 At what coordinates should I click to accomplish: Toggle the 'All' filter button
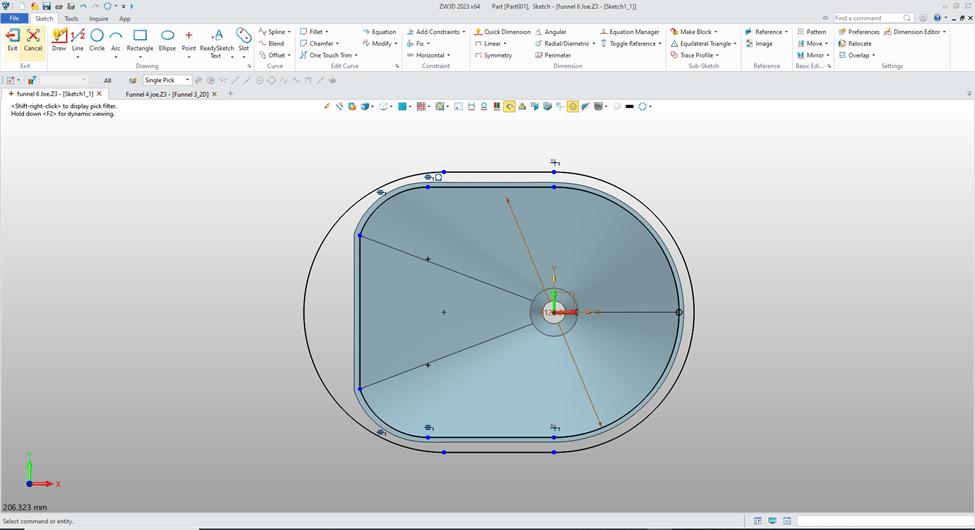(x=107, y=80)
